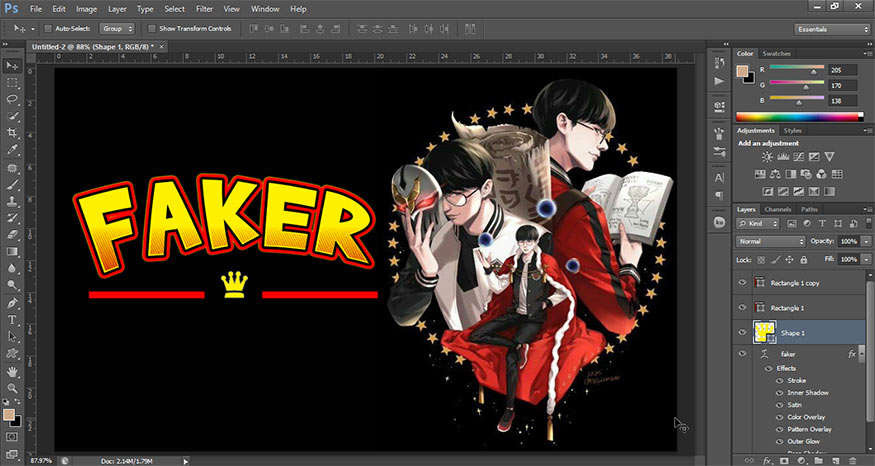Hide the faker text layer

click(742, 354)
